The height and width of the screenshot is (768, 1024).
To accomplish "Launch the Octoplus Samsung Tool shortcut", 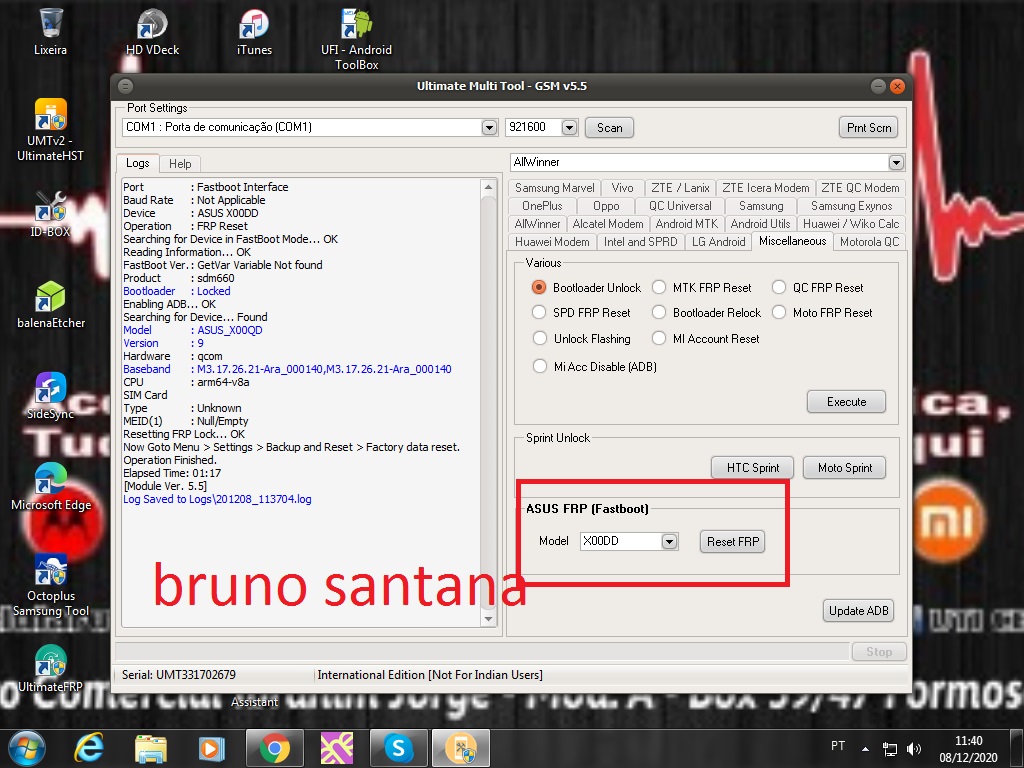I will pos(51,586).
